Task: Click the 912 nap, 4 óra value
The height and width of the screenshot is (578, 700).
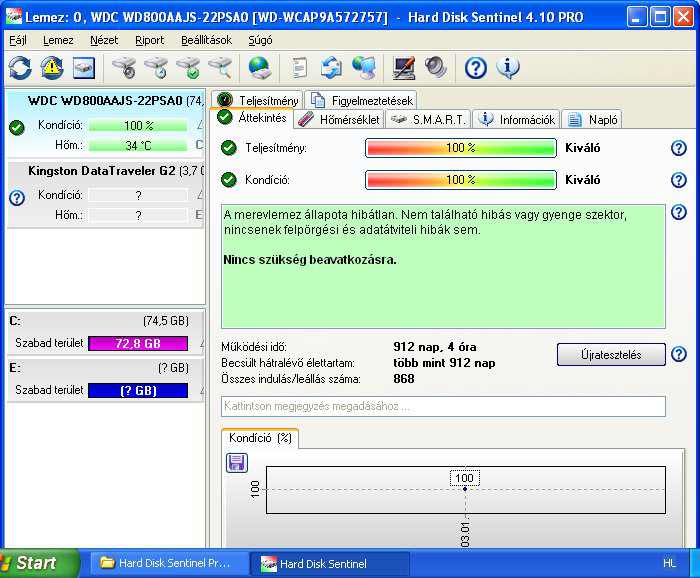Action: pos(435,347)
